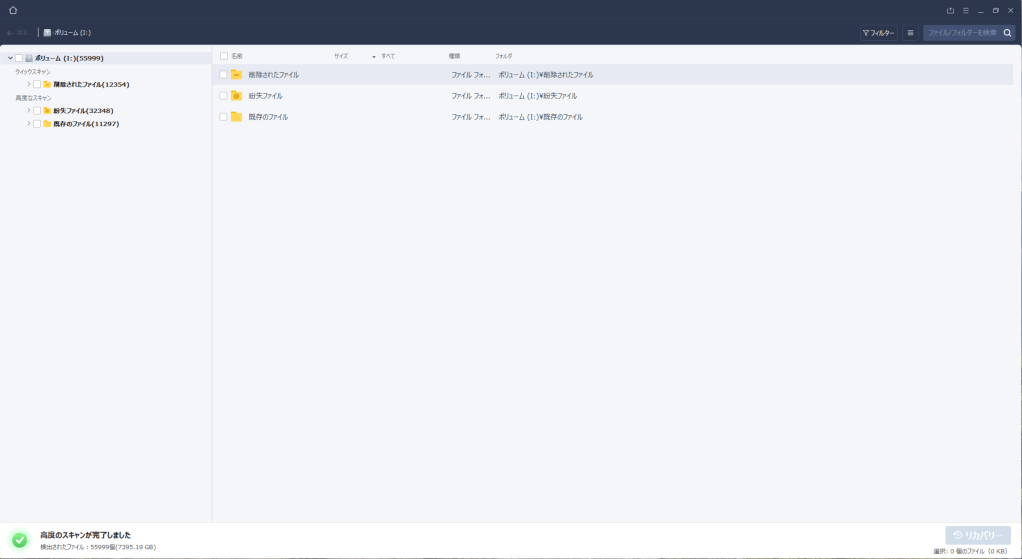Collapse the ボリューム (I:)(55999) tree node
The width and height of the screenshot is (1022, 559).
[x=10, y=58]
